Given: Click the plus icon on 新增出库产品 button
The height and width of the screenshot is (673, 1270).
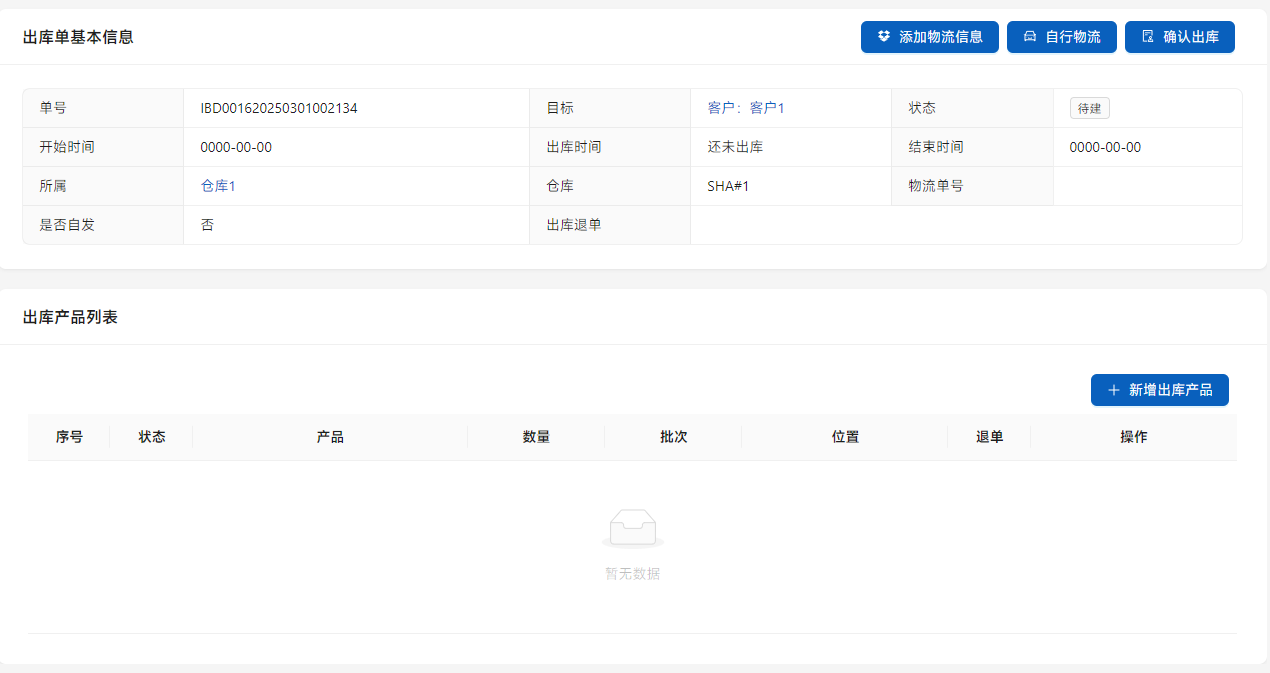Looking at the screenshot, I should tap(1113, 390).
